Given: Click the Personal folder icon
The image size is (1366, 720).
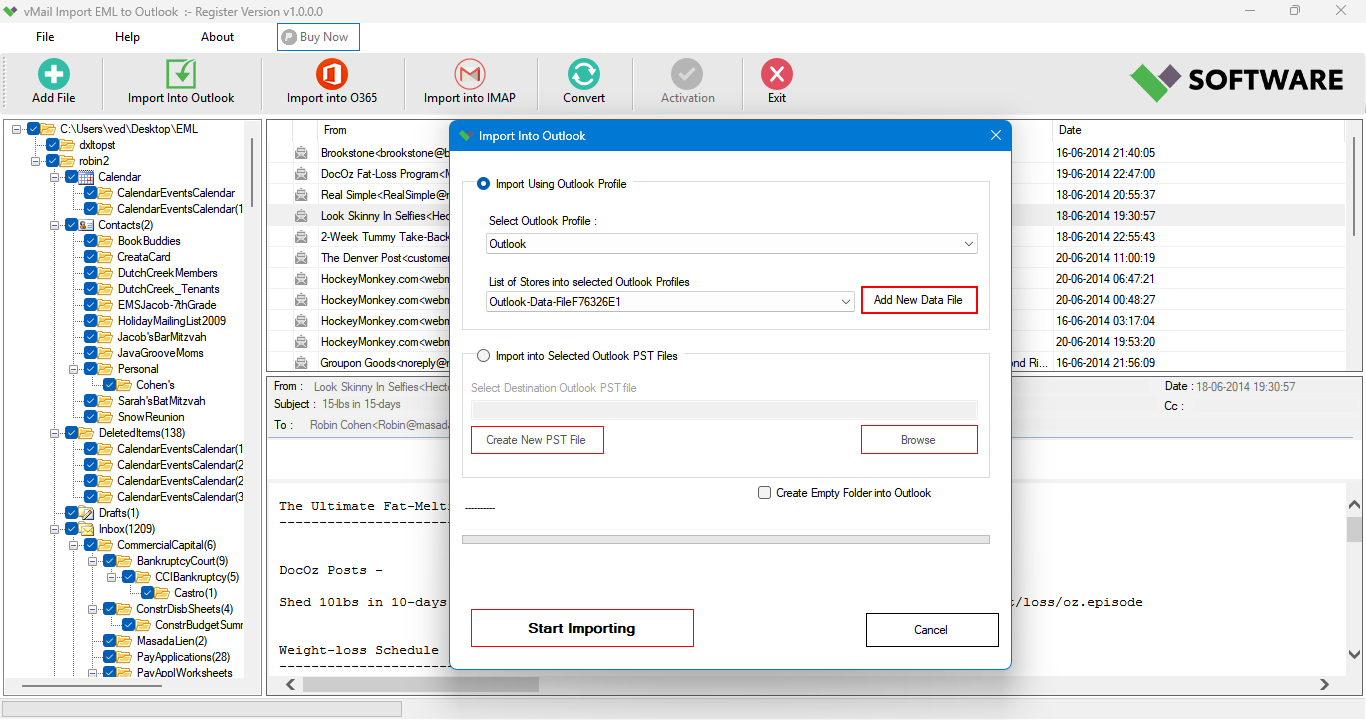Looking at the screenshot, I should (106, 369).
